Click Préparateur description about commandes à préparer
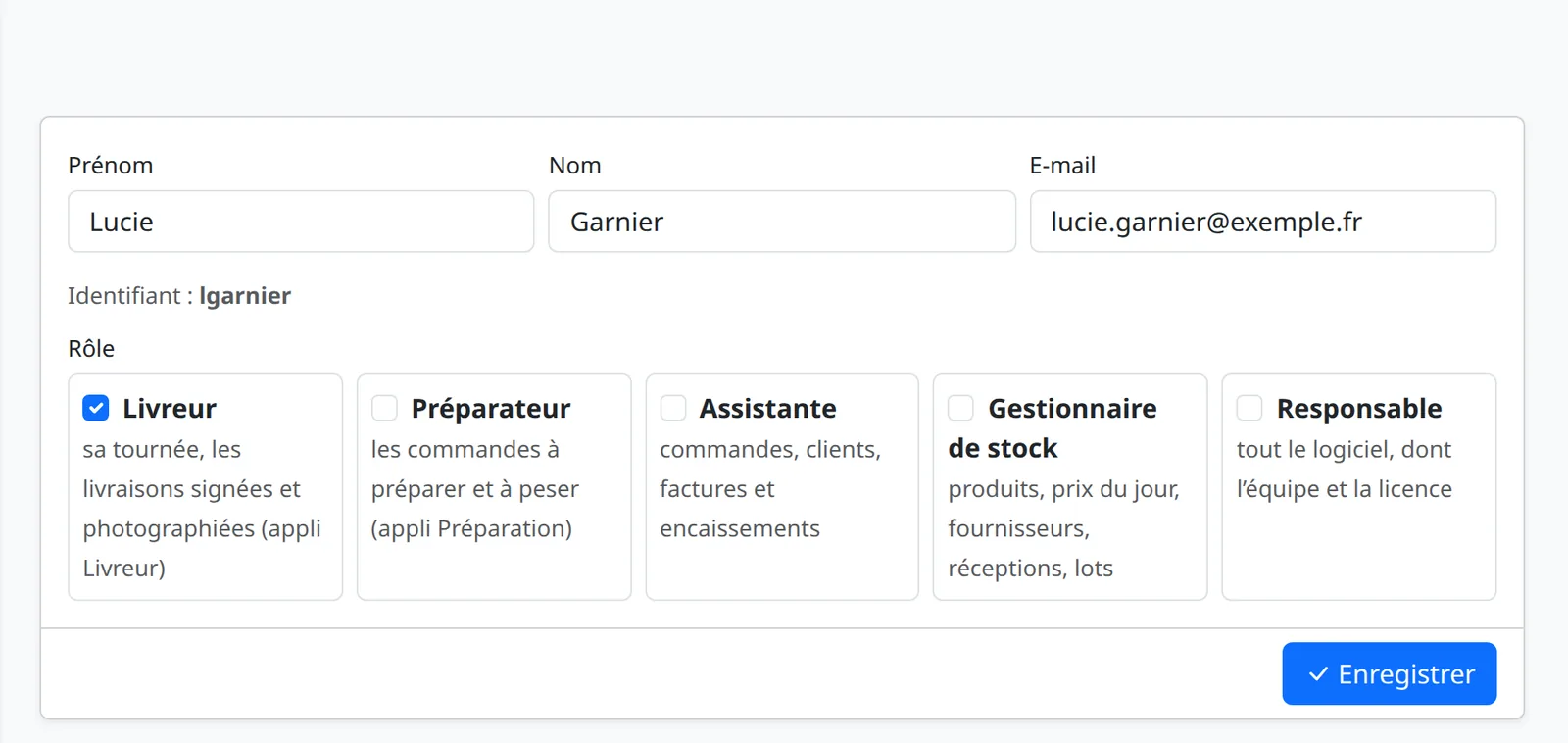 click(475, 489)
